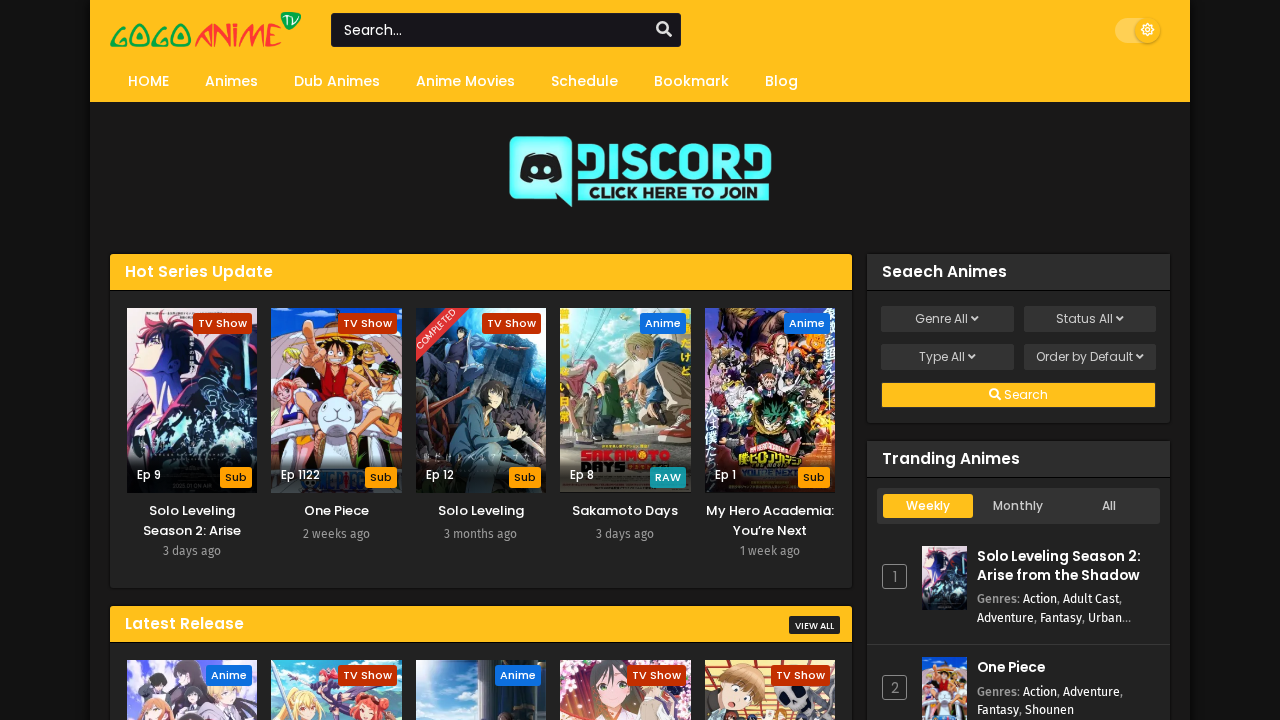Open trending Solo Leveling Season 2 title
This screenshot has width=1280, height=720.
1059,566
